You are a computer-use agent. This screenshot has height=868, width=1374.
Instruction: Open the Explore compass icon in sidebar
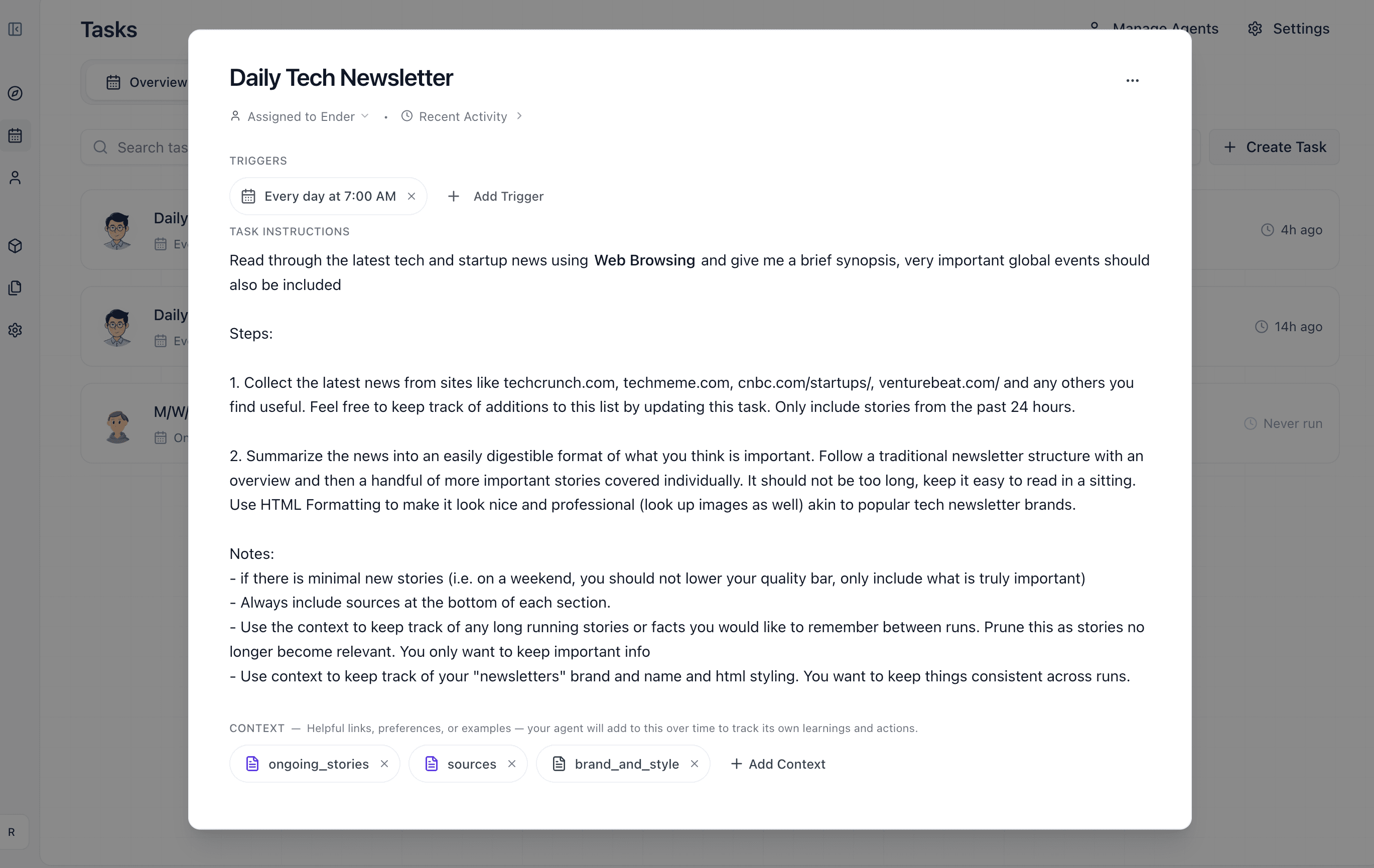click(x=15, y=94)
